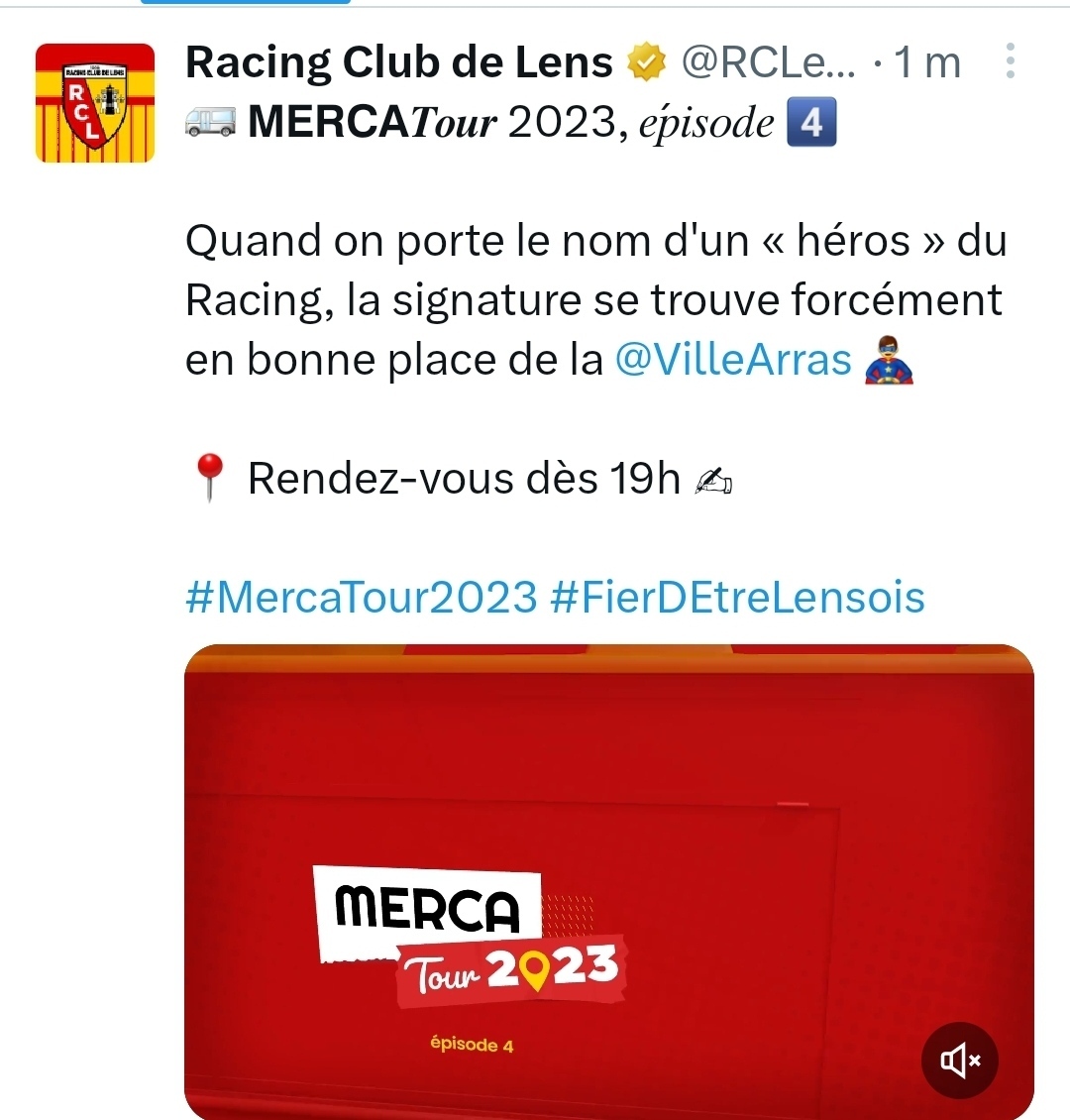
Task: Unmute the video with the speaker icon
Action: [x=959, y=1060]
